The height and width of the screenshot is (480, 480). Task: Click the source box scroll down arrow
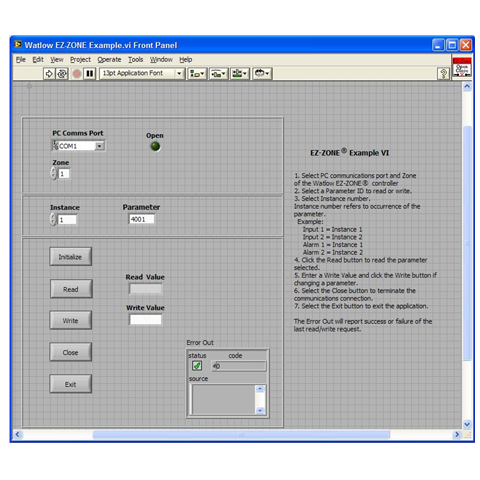coord(260,410)
